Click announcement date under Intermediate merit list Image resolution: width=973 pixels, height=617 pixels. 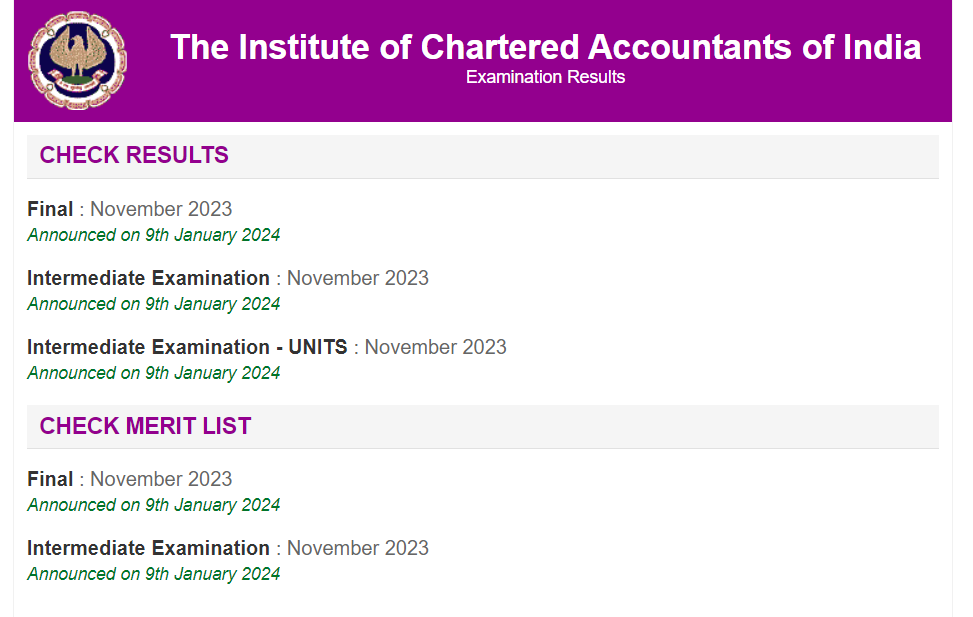[x=153, y=574]
